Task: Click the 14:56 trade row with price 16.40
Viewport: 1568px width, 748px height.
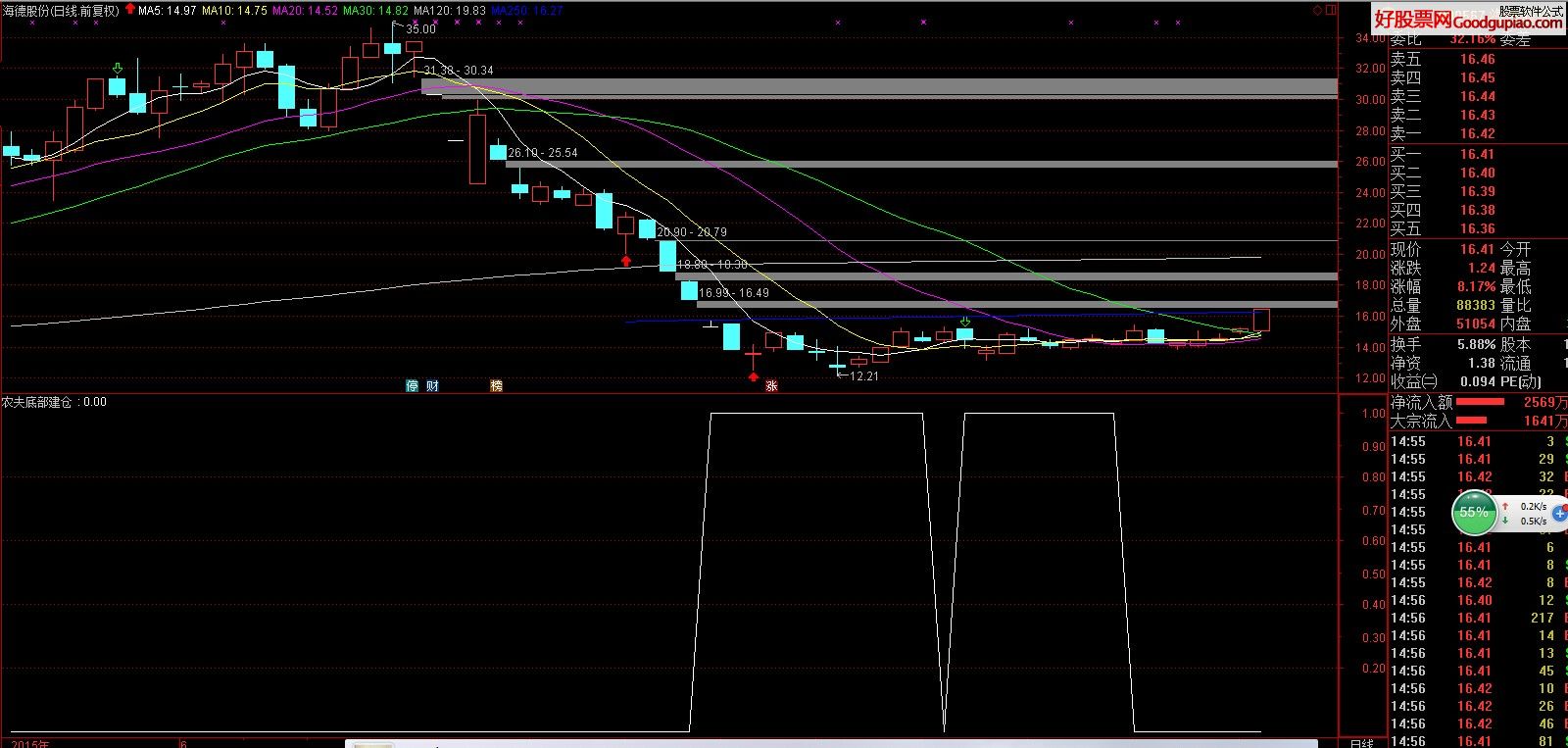Action: [1479, 600]
